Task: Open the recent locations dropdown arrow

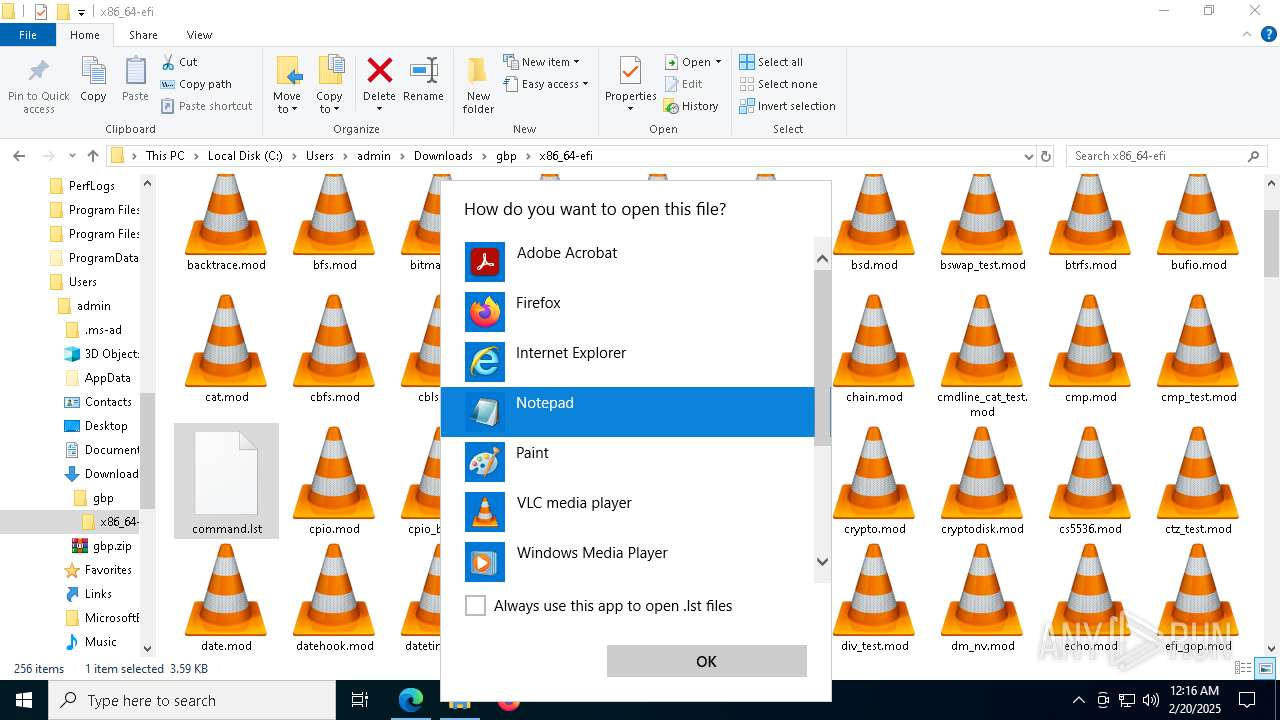Action: (72, 156)
